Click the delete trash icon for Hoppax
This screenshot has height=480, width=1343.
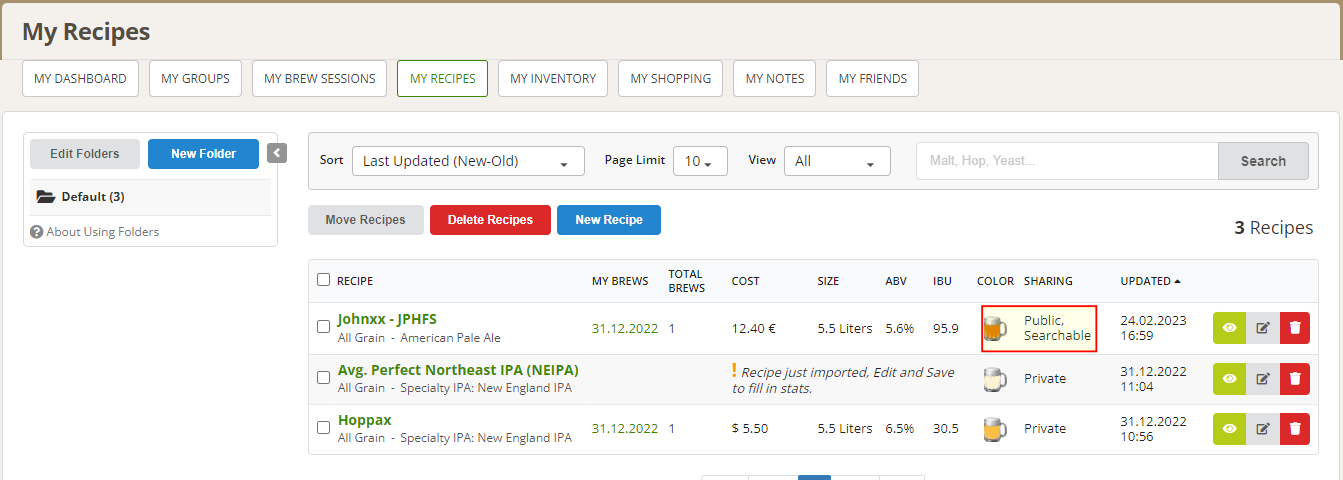pos(1295,428)
